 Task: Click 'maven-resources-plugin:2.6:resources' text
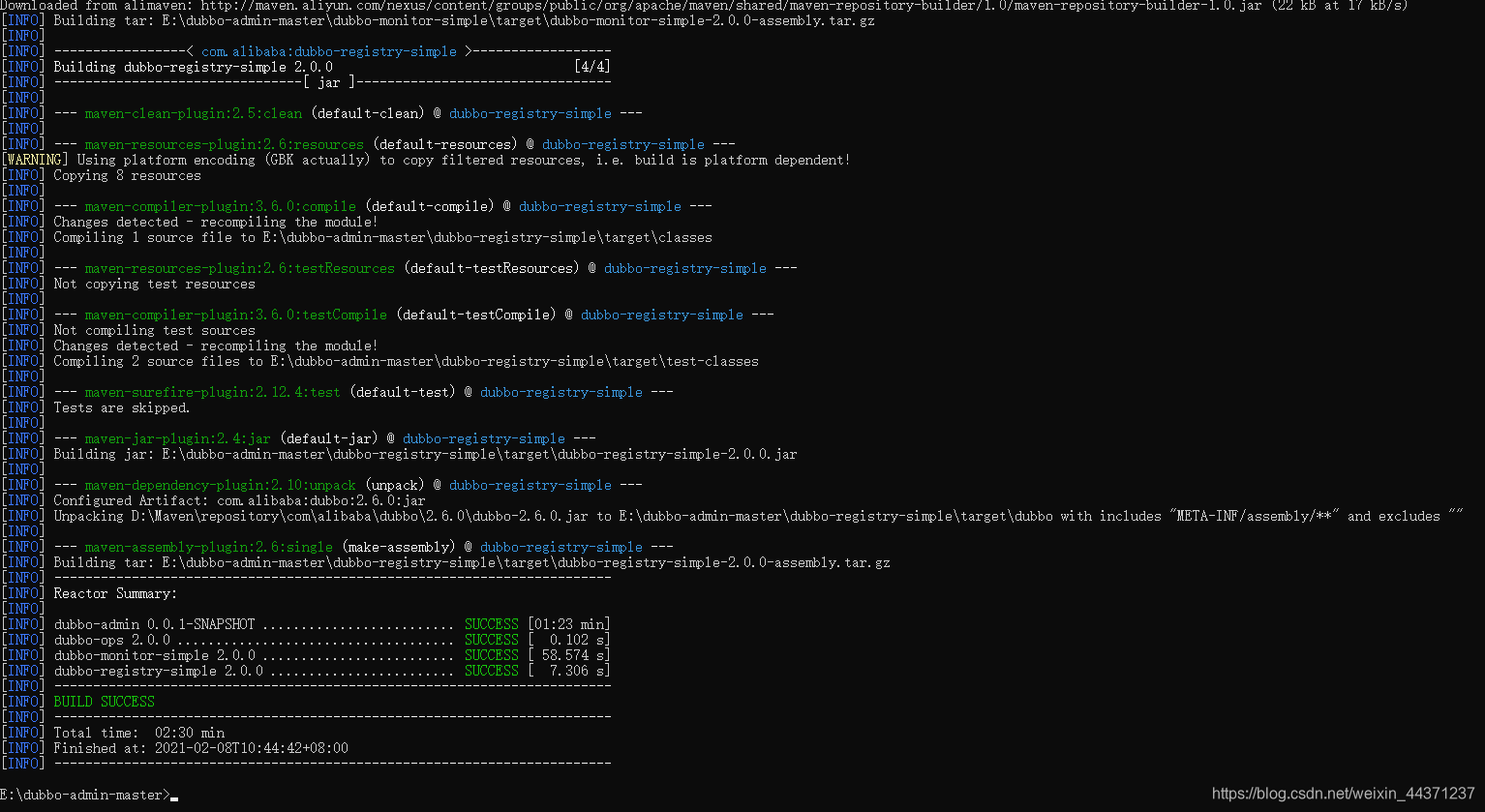point(224,144)
